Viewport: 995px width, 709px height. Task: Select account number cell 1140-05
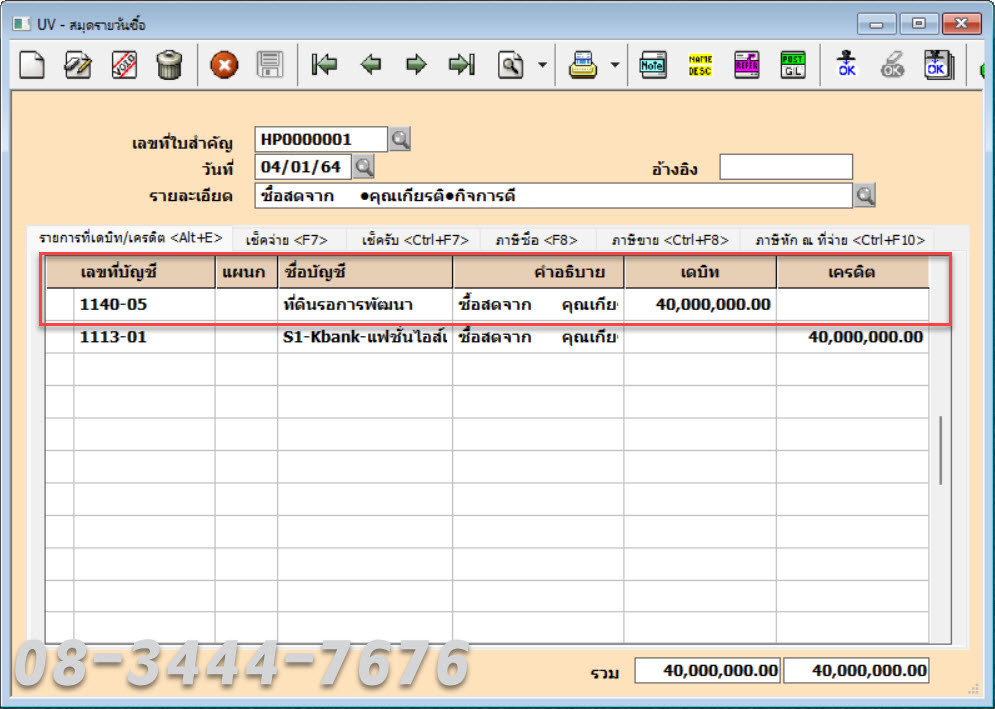[144, 305]
